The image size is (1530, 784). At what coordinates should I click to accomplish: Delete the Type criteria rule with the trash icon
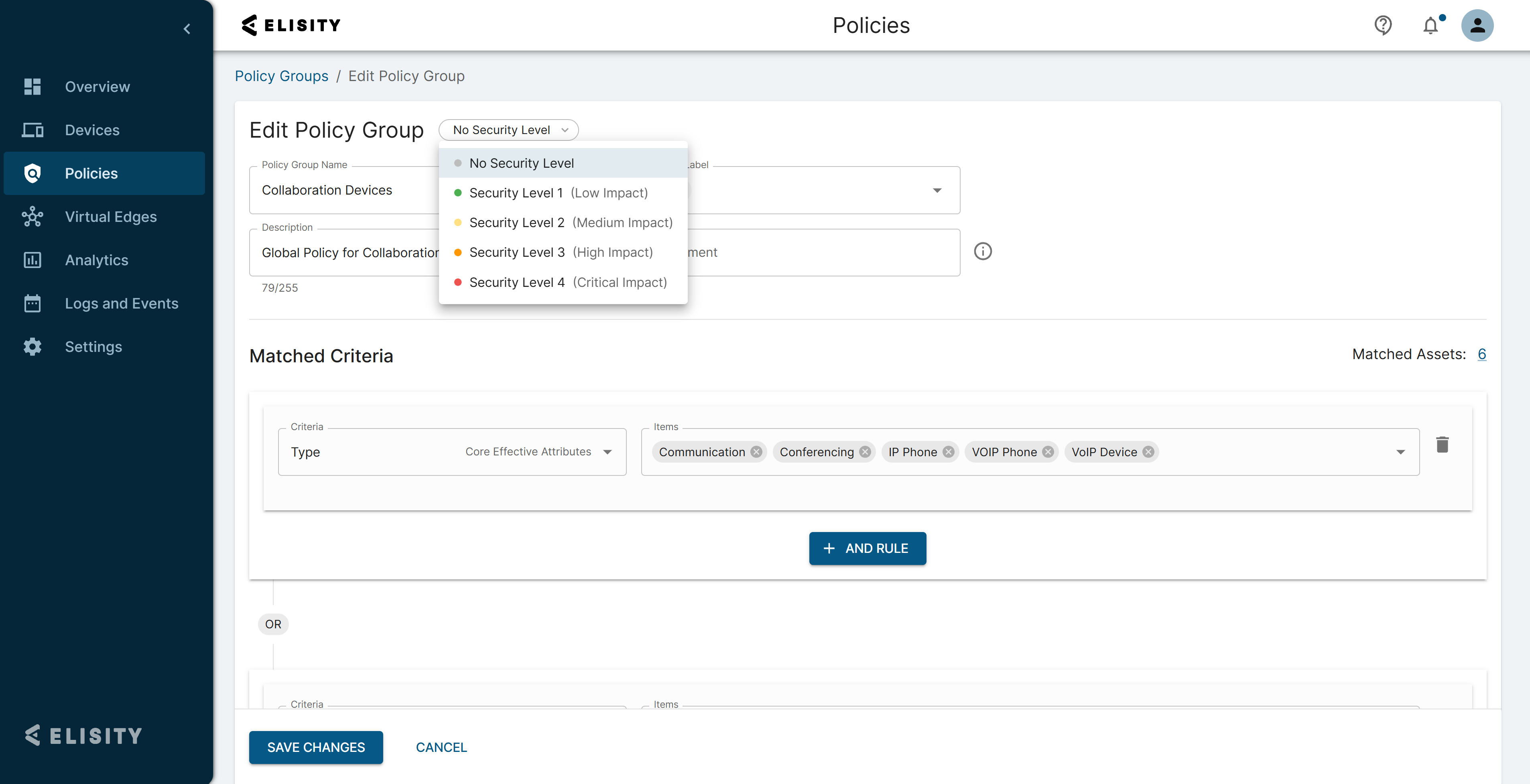1442,445
